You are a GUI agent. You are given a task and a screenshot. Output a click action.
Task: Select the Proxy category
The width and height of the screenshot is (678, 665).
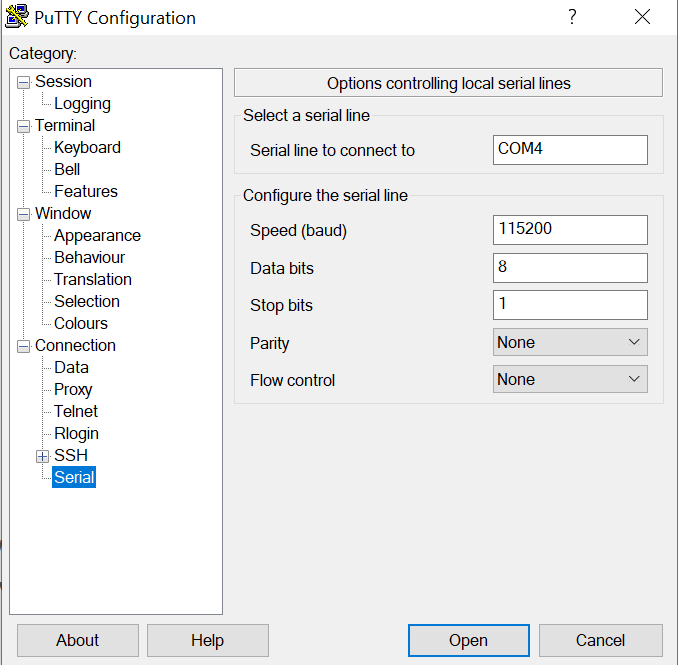[x=73, y=389]
